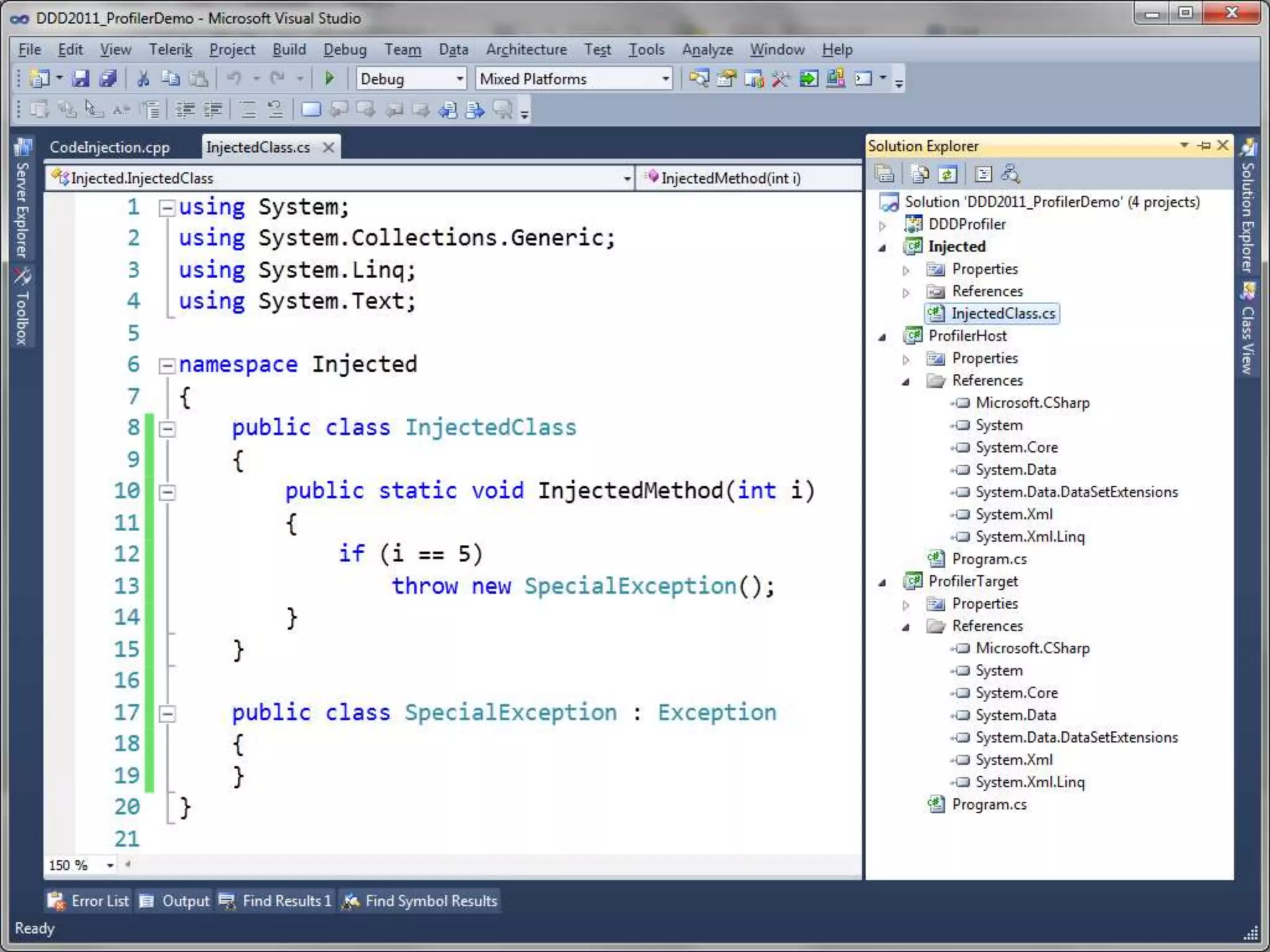Click the Cut scissors icon
The height and width of the screenshot is (952, 1270).
pos(143,79)
